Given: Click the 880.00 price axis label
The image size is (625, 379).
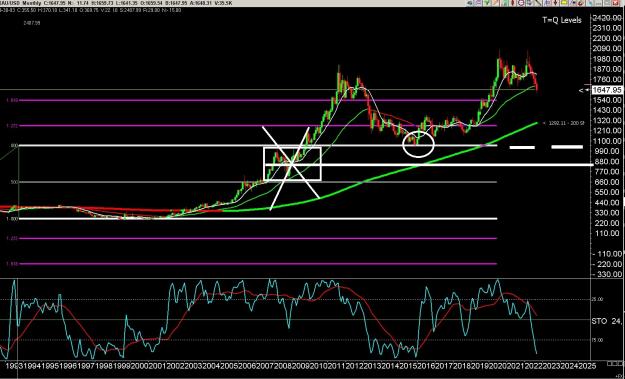Looking at the screenshot, I should click(x=607, y=161).
